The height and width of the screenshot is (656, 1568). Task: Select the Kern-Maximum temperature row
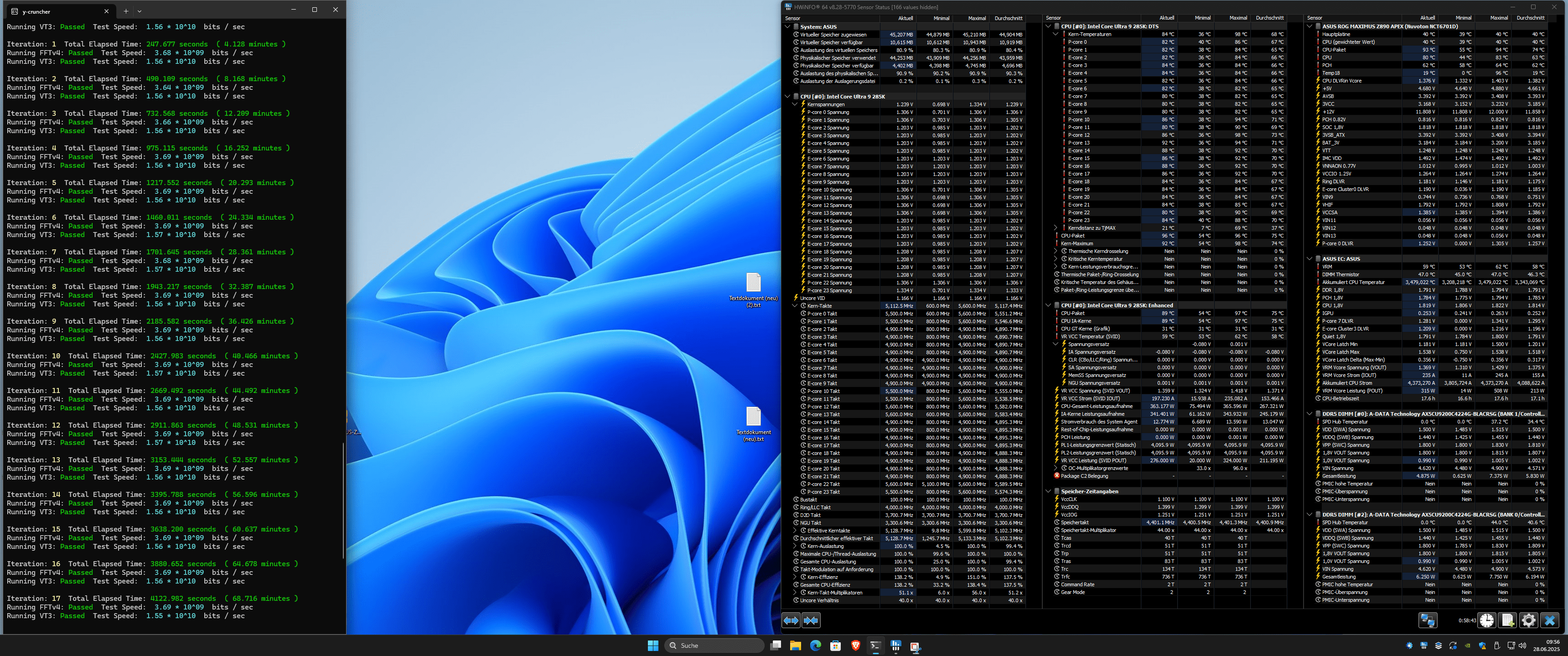(x=1170, y=243)
